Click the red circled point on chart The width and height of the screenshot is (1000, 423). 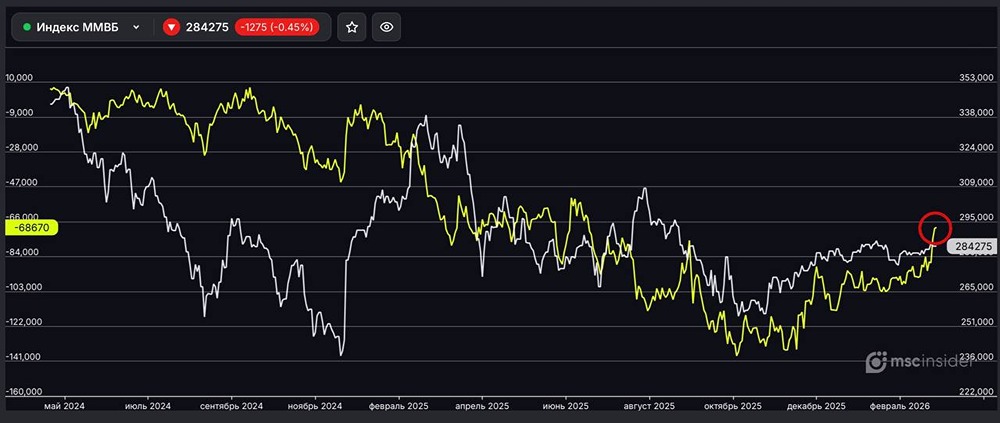tap(935, 228)
